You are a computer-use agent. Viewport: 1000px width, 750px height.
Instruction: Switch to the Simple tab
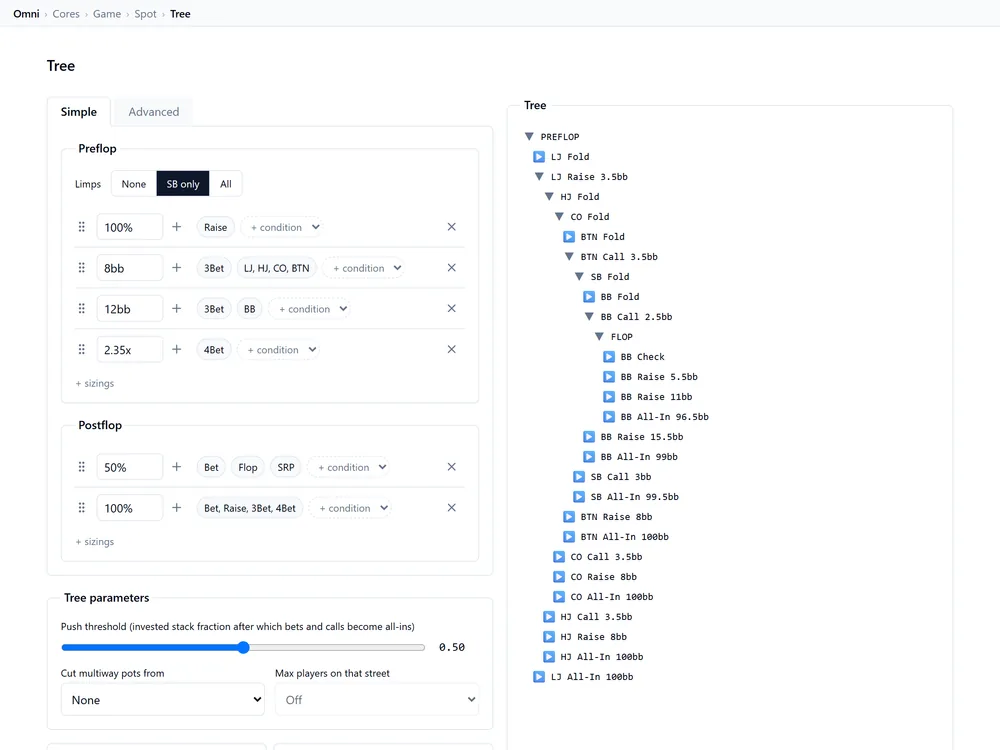pos(79,112)
